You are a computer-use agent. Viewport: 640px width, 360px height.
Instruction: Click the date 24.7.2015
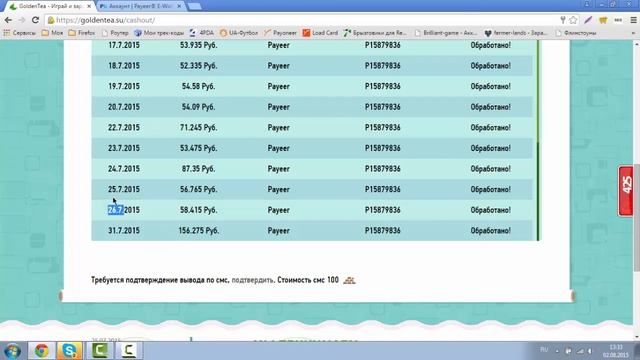[124, 169]
